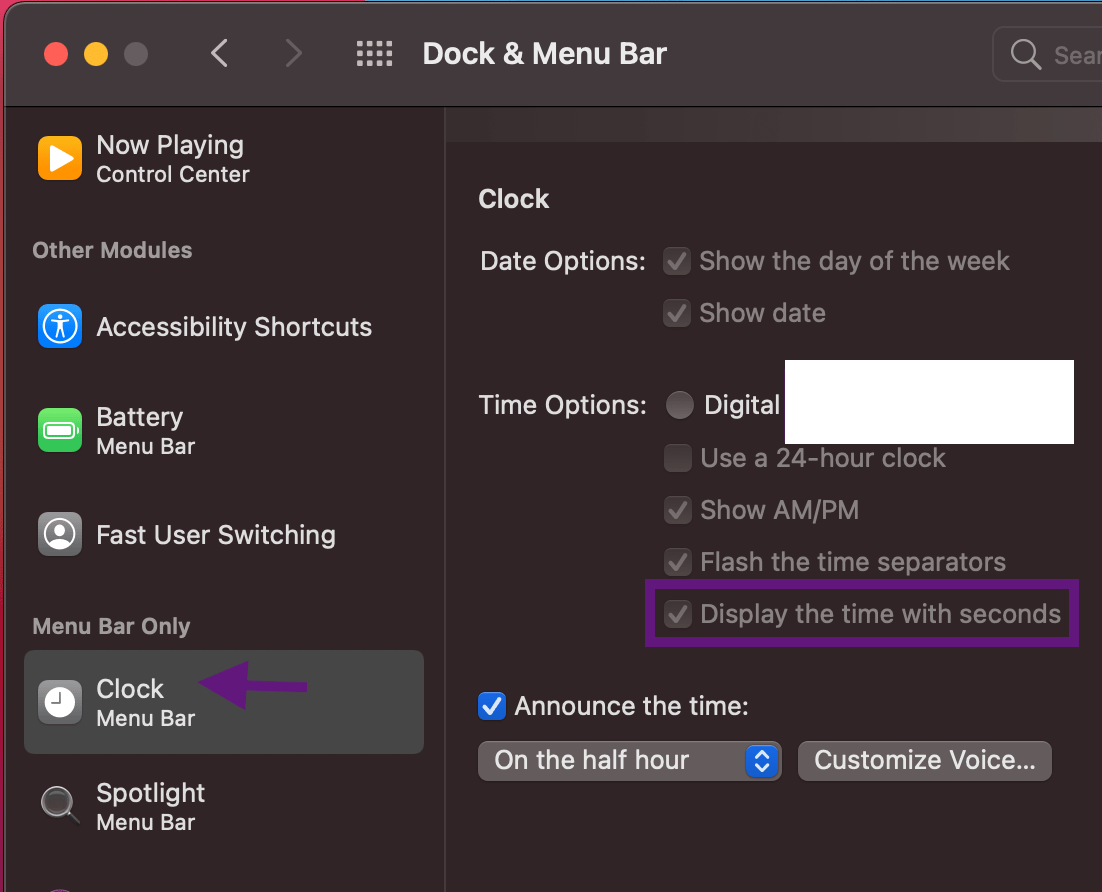Click the Clock icon under Menu Bar Only

[x=59, y=702]
